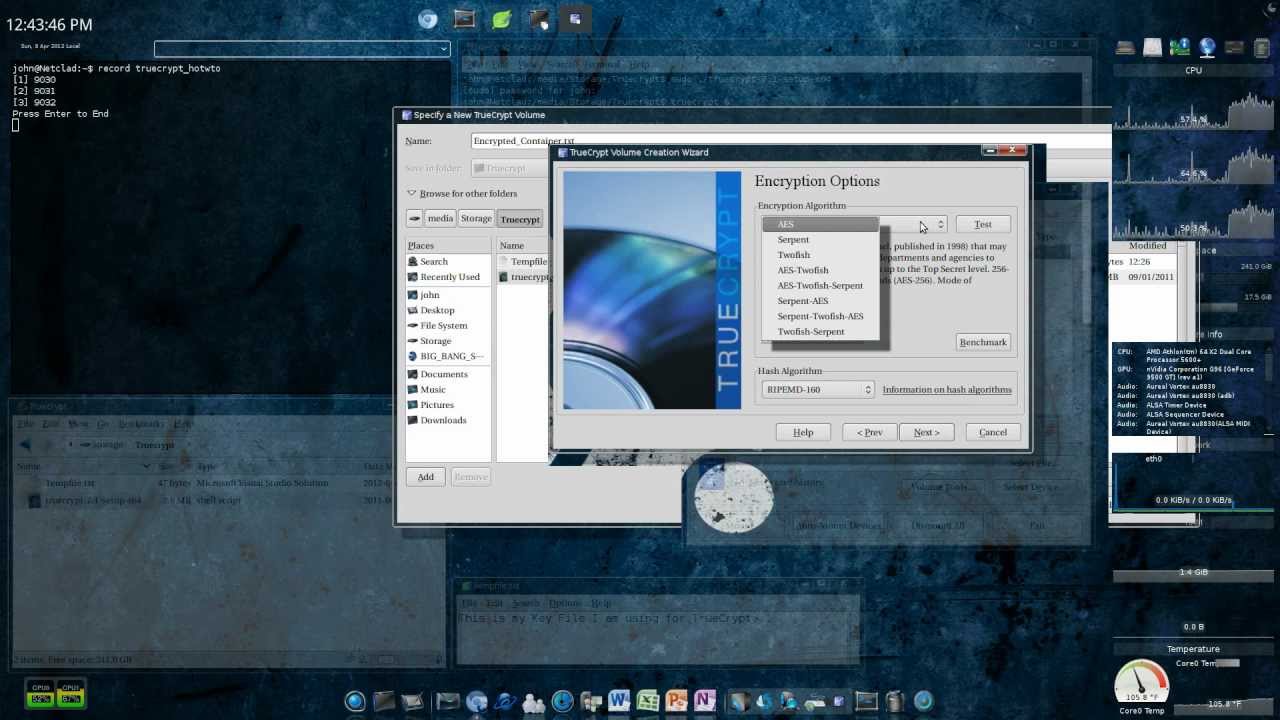
Task: Pick Serpent-Twofish-AES algorithm entry
Action: pyautogui.click(x=820, y=316)
